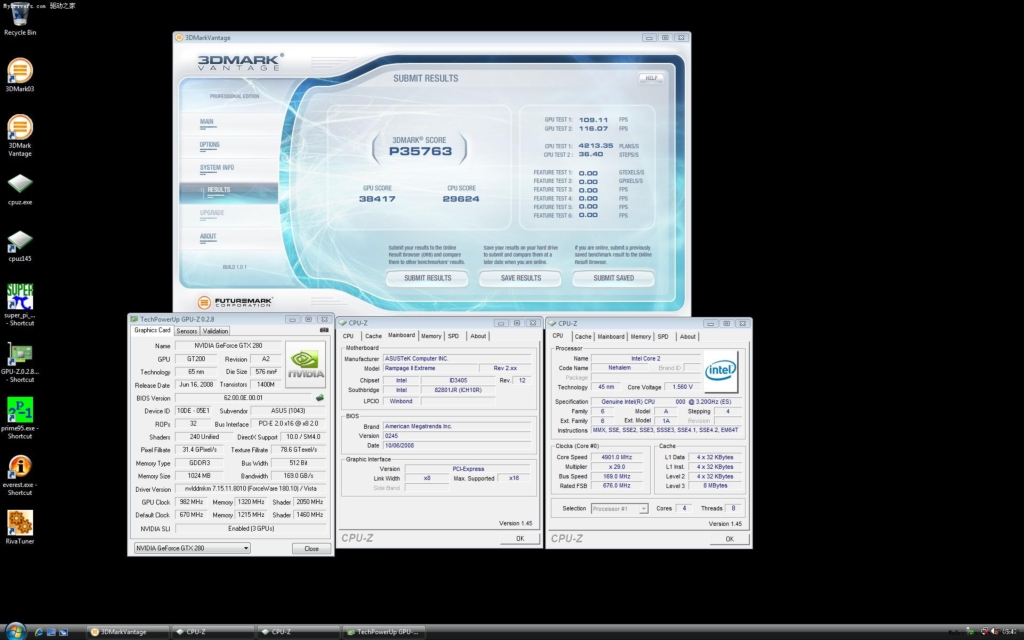Screen dimensions: 1024x640
Task: Click the GPU Name field in GPU-Z
Action: [228, 345]
